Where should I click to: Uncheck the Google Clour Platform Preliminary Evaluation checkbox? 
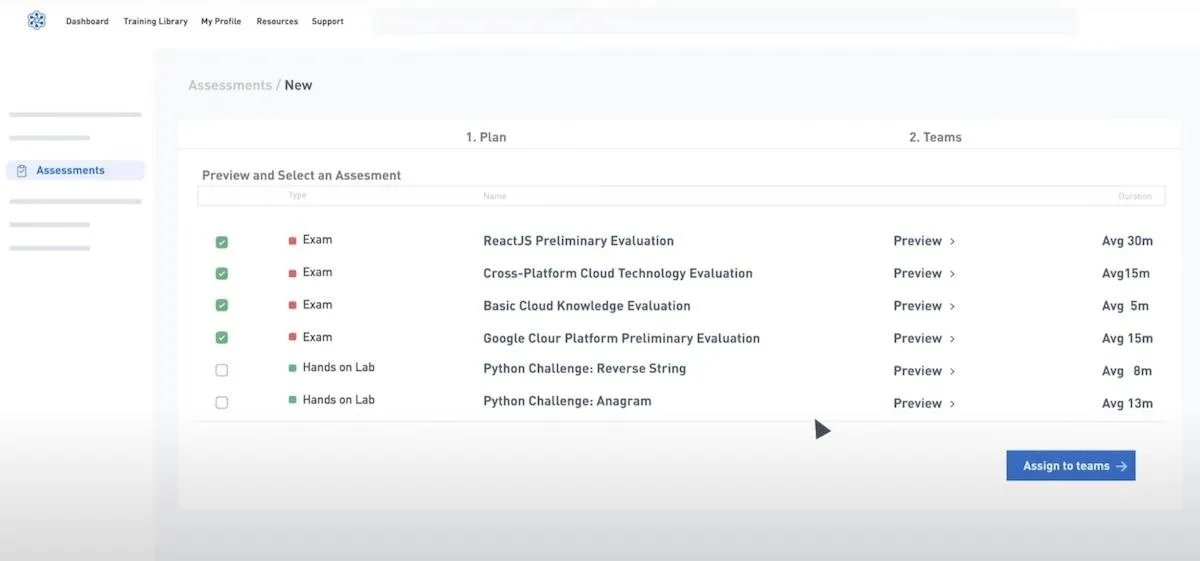222,338
